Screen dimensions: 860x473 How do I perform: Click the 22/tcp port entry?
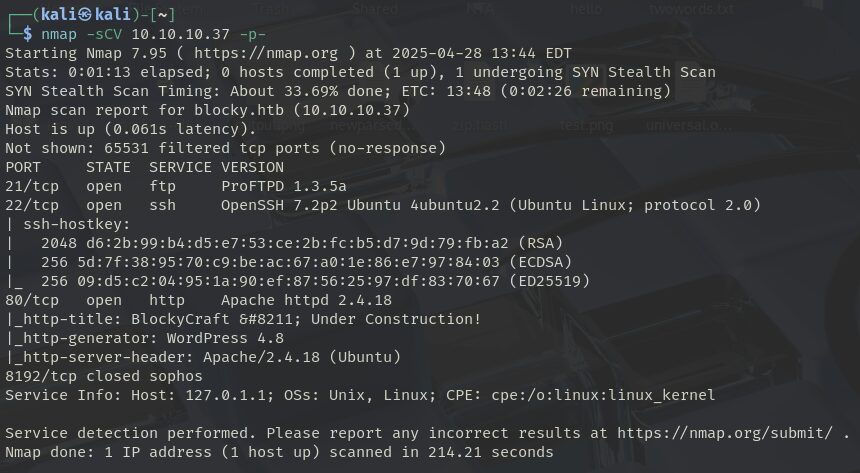32,205
